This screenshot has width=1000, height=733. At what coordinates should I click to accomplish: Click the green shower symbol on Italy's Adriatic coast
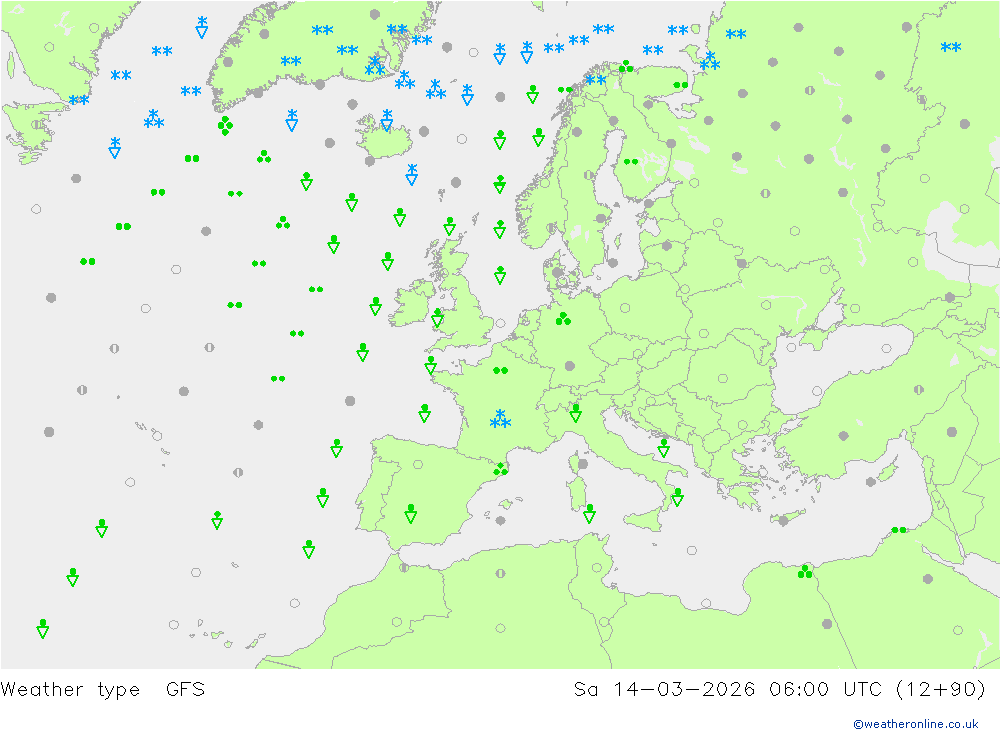click(x=663, y=448)
